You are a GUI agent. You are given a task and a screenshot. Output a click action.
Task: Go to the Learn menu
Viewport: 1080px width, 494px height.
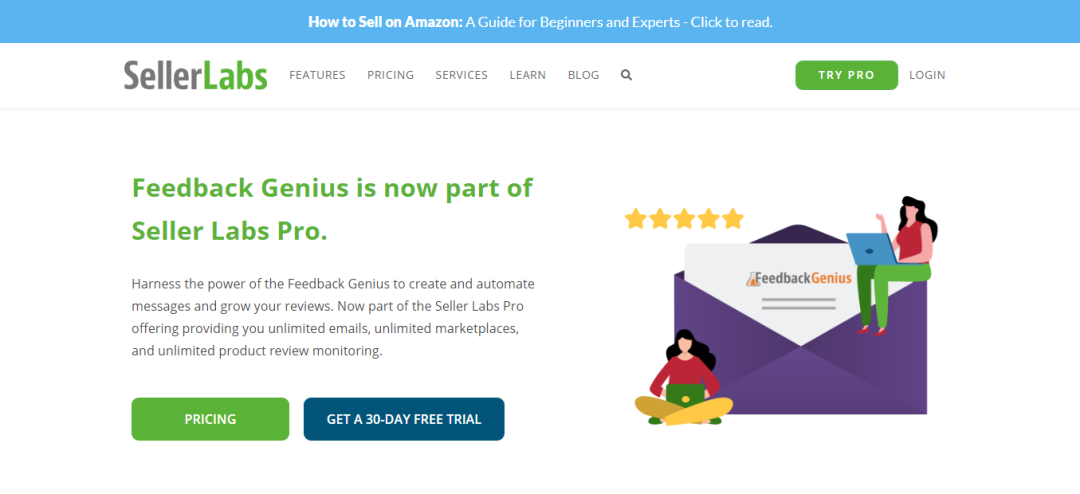(x=528, y=75)
